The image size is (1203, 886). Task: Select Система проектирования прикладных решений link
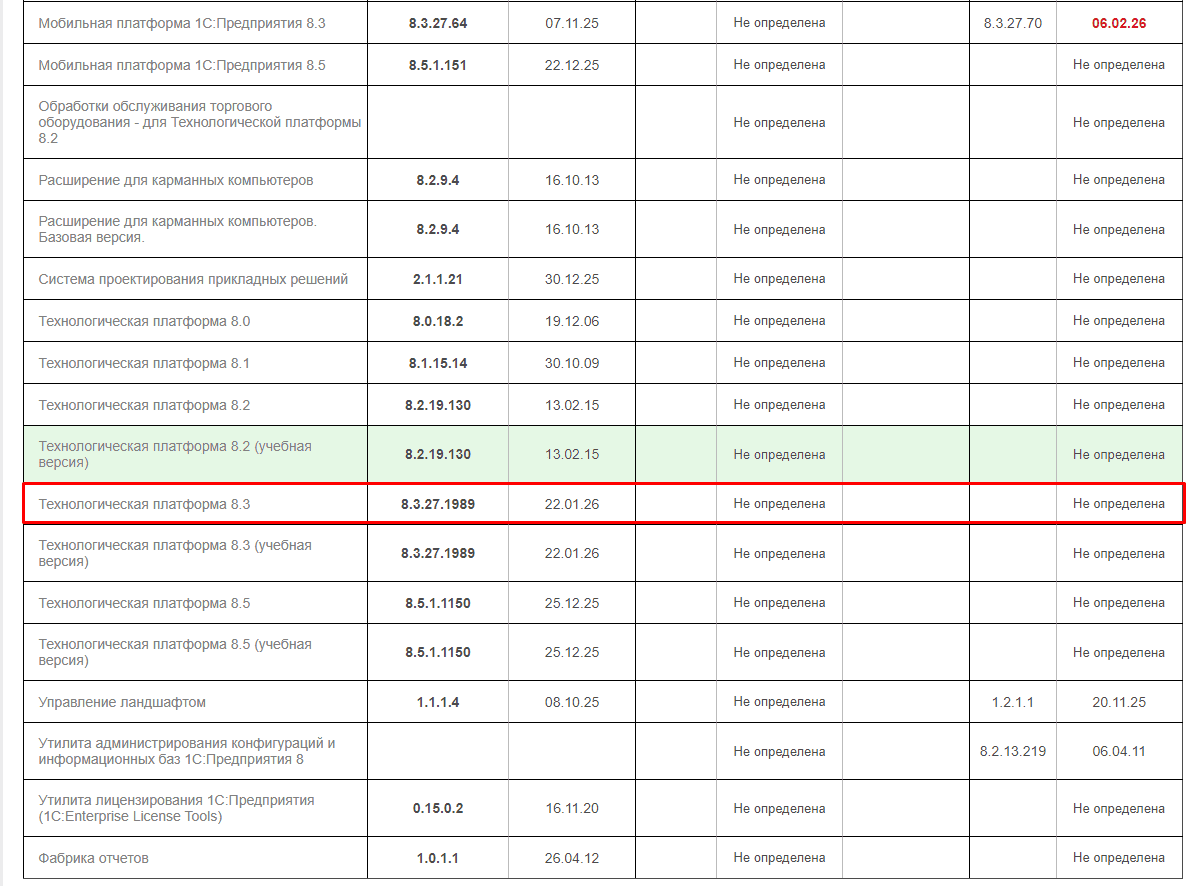(x=193, y=279)
